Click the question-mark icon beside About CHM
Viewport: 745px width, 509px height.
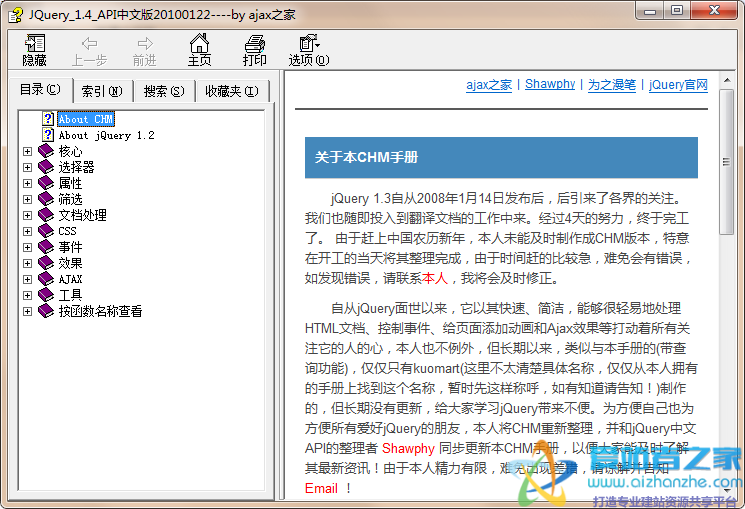(x=48, y=119)
